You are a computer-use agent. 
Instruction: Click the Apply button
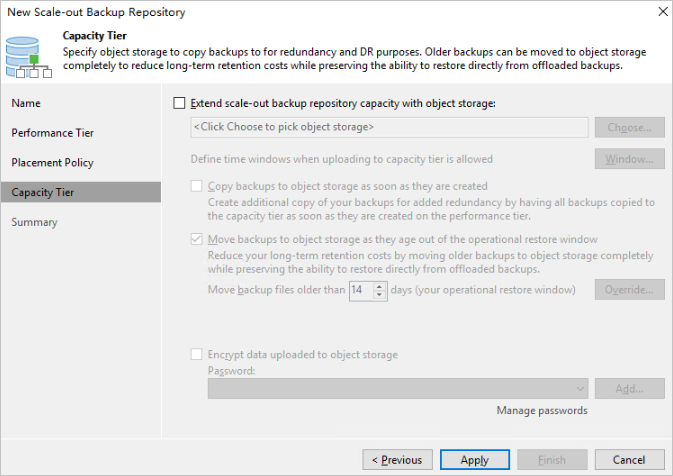click(475, 460)
